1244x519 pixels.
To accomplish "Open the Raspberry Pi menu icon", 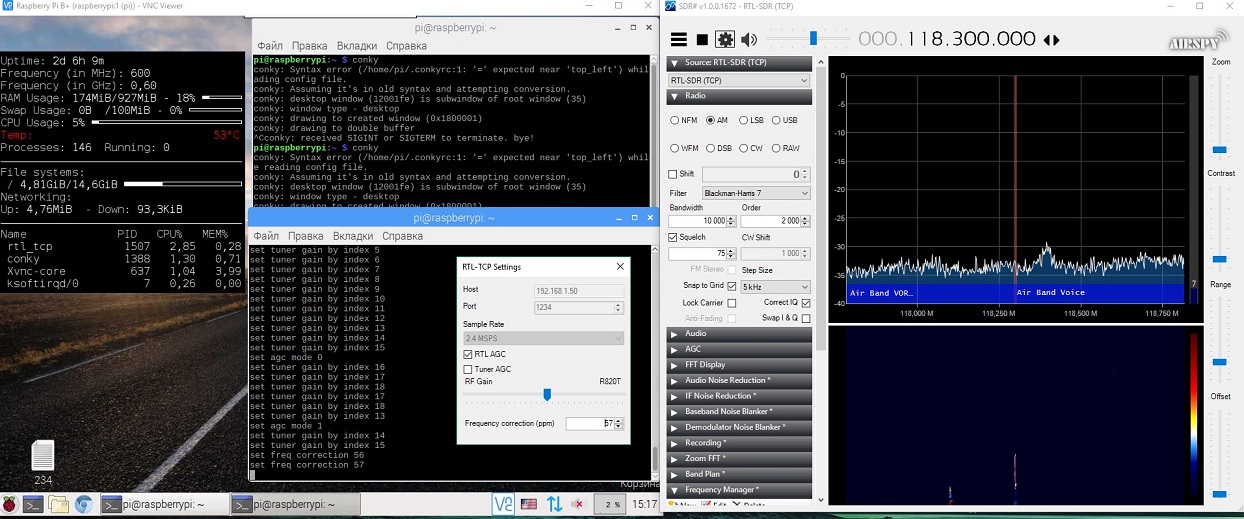I will [x=10, y=505].
